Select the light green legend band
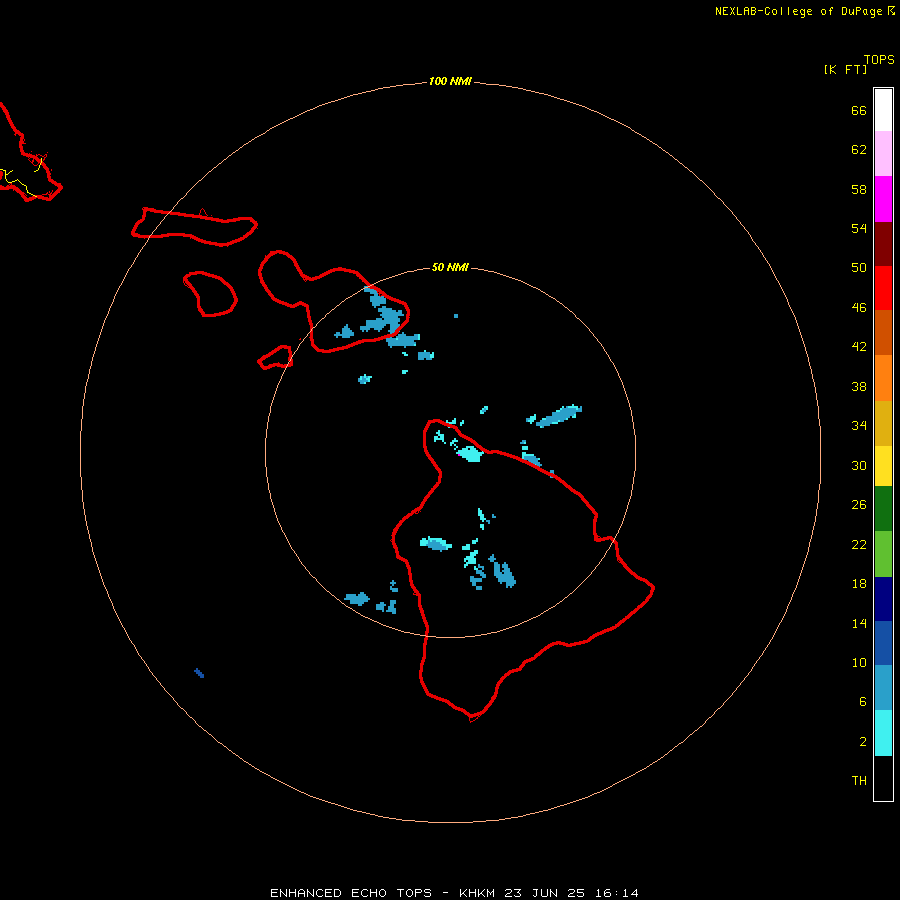The height and width of the screenshot is (900, 900). point(883,554)
